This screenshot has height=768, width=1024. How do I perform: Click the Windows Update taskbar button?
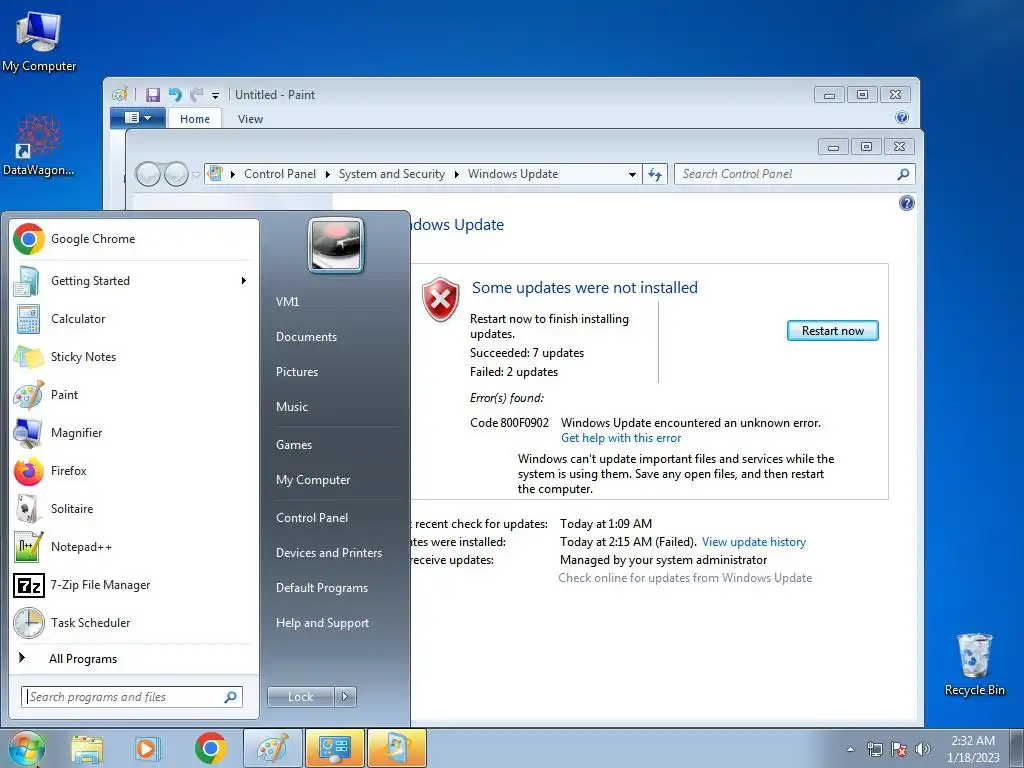point(397,748)
